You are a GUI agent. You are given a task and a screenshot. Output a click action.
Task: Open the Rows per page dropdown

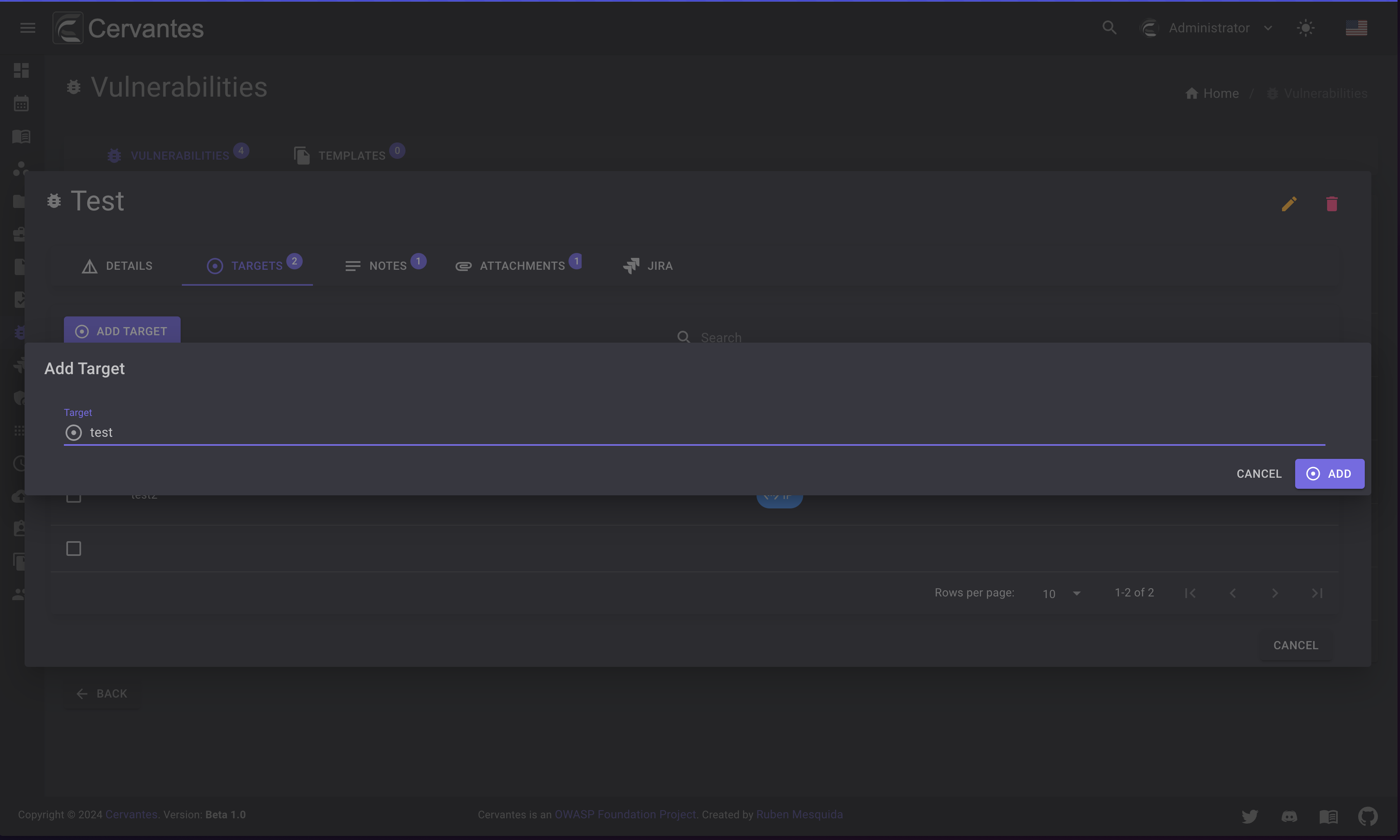point(1062,593)
